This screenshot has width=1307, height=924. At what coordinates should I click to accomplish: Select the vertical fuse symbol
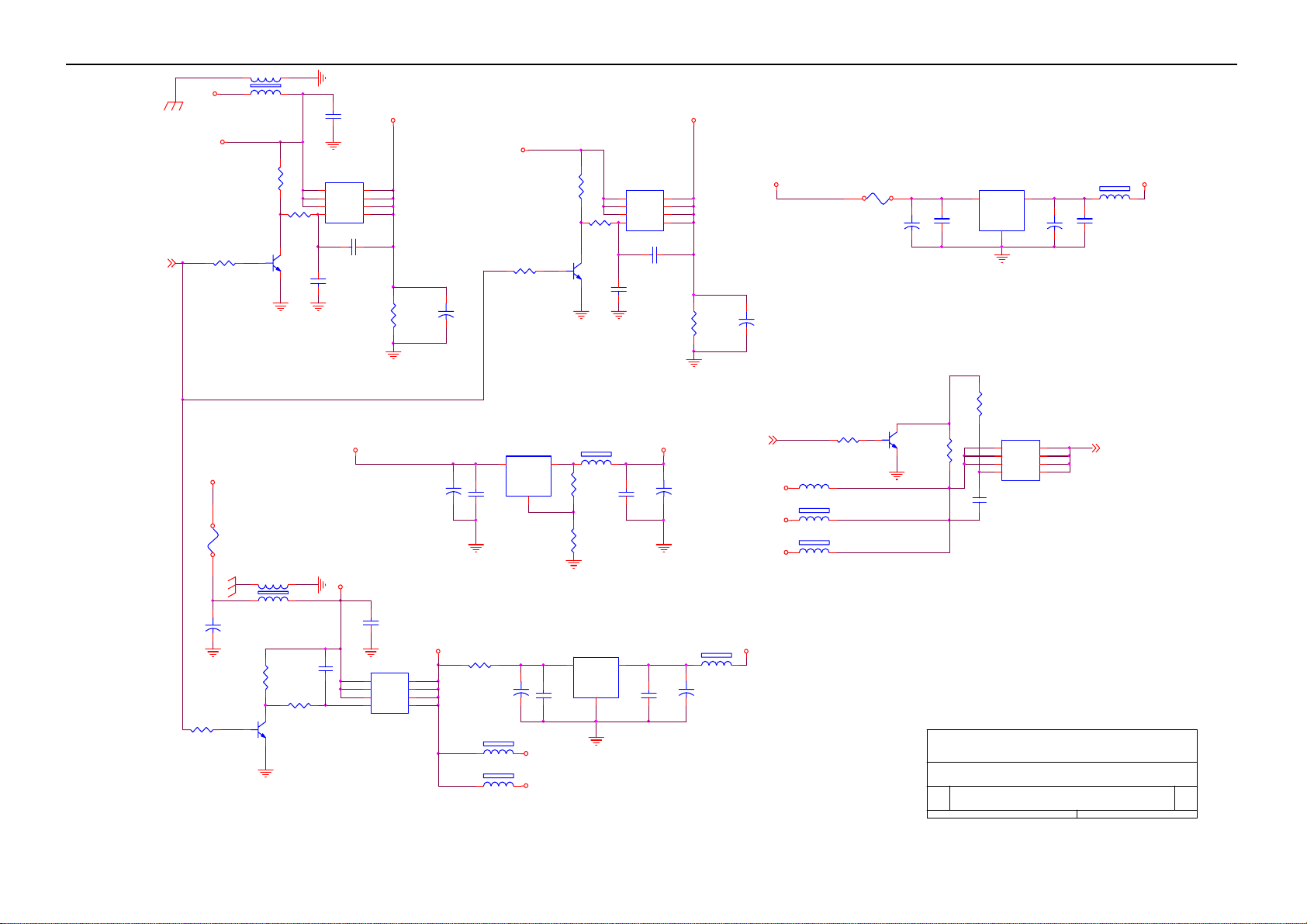point(213,541)
